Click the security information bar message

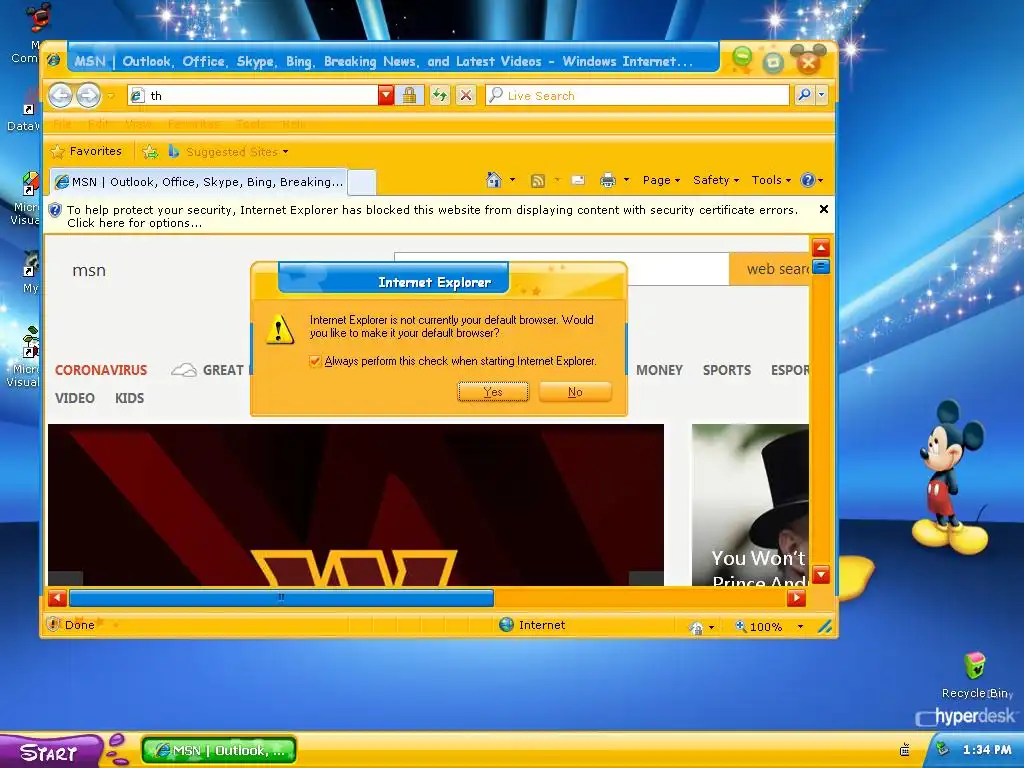point(432,216)
